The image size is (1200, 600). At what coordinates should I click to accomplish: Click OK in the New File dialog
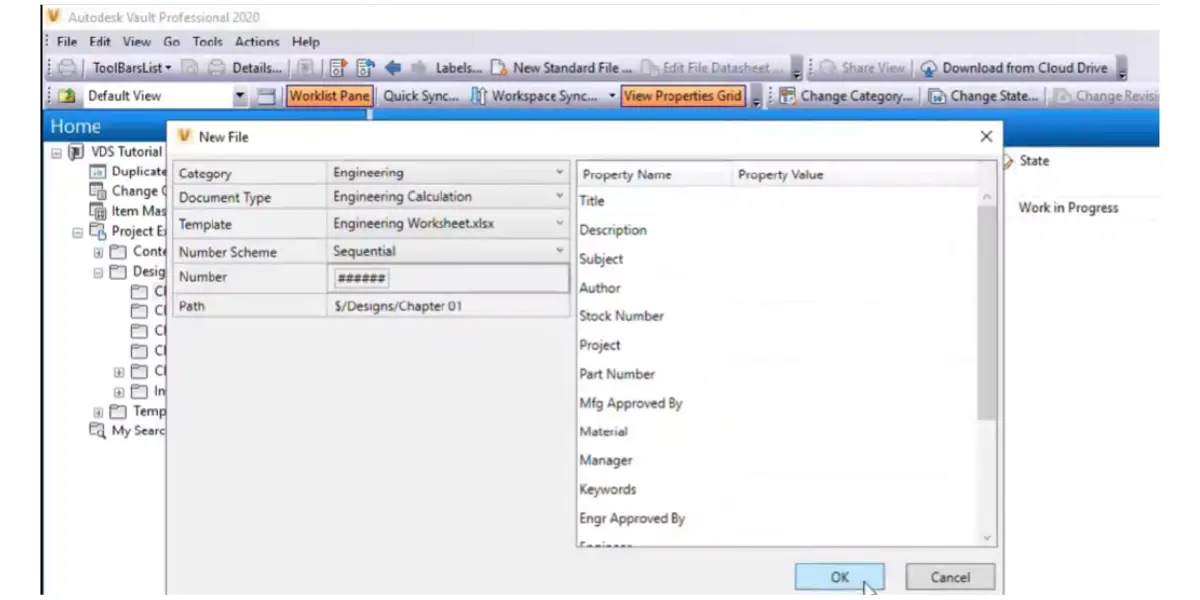pyautogui.click(x=839, y=577)
